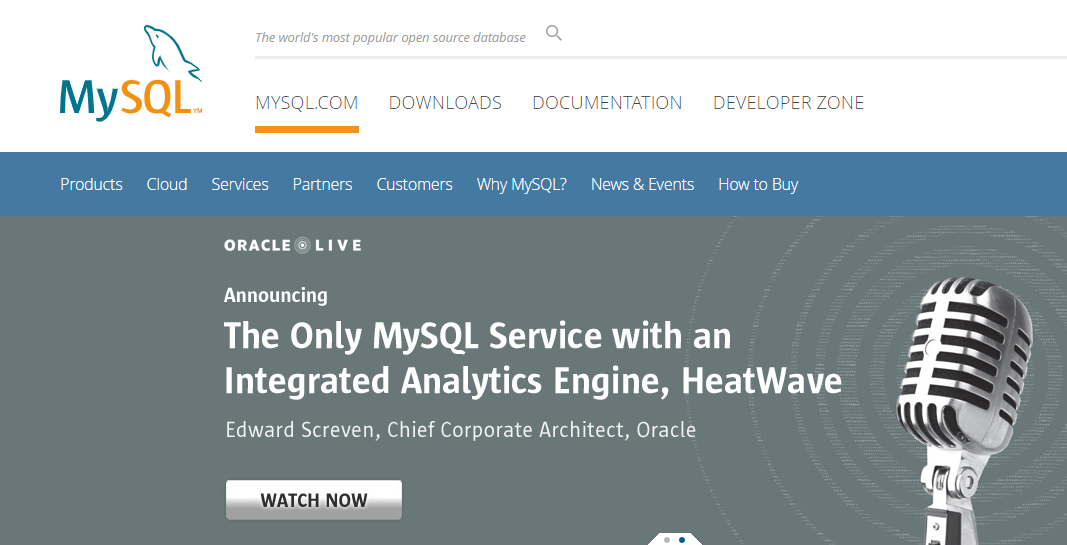Go to the How to Buy page
Viewport: 1067px width, 545px height.
758,184
